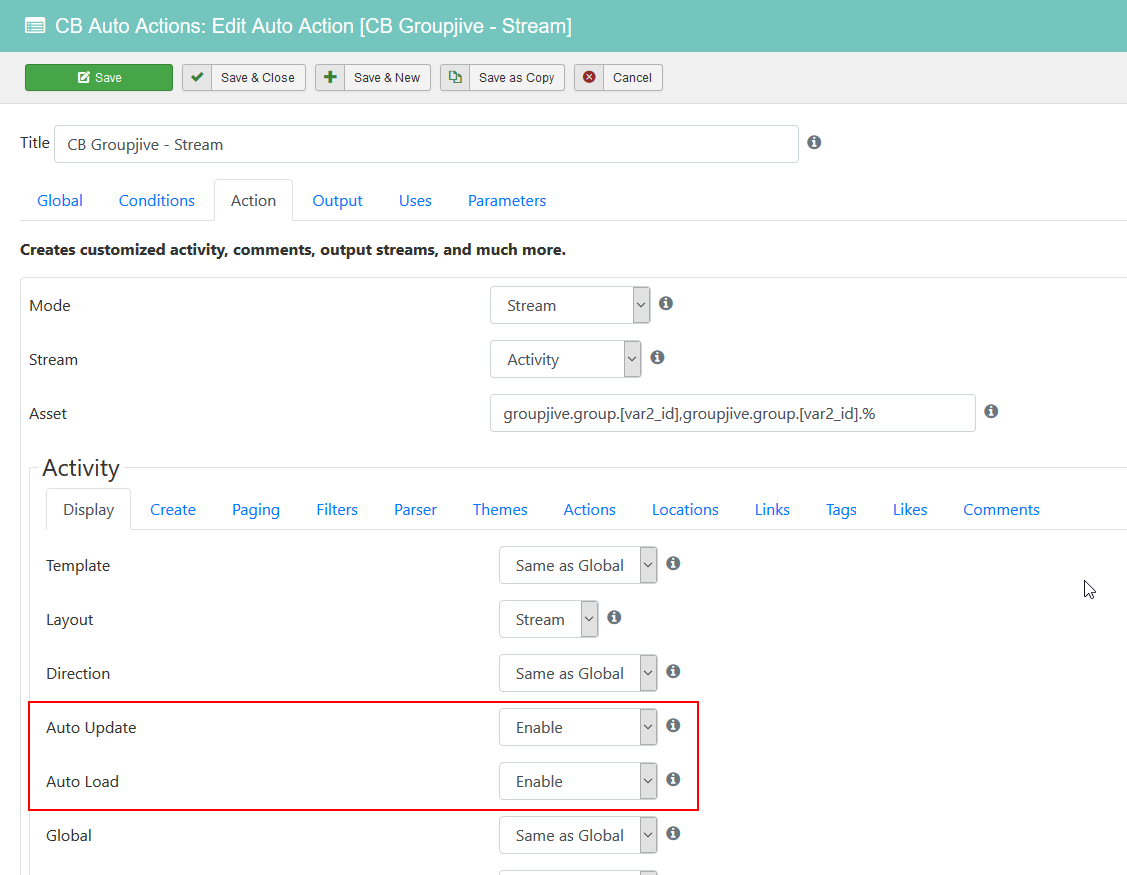Switch to the Create sub-tab
Image resolution: width=1127 pixels, height=875 pixels.
pyautogui.click(x=172, y=510)
